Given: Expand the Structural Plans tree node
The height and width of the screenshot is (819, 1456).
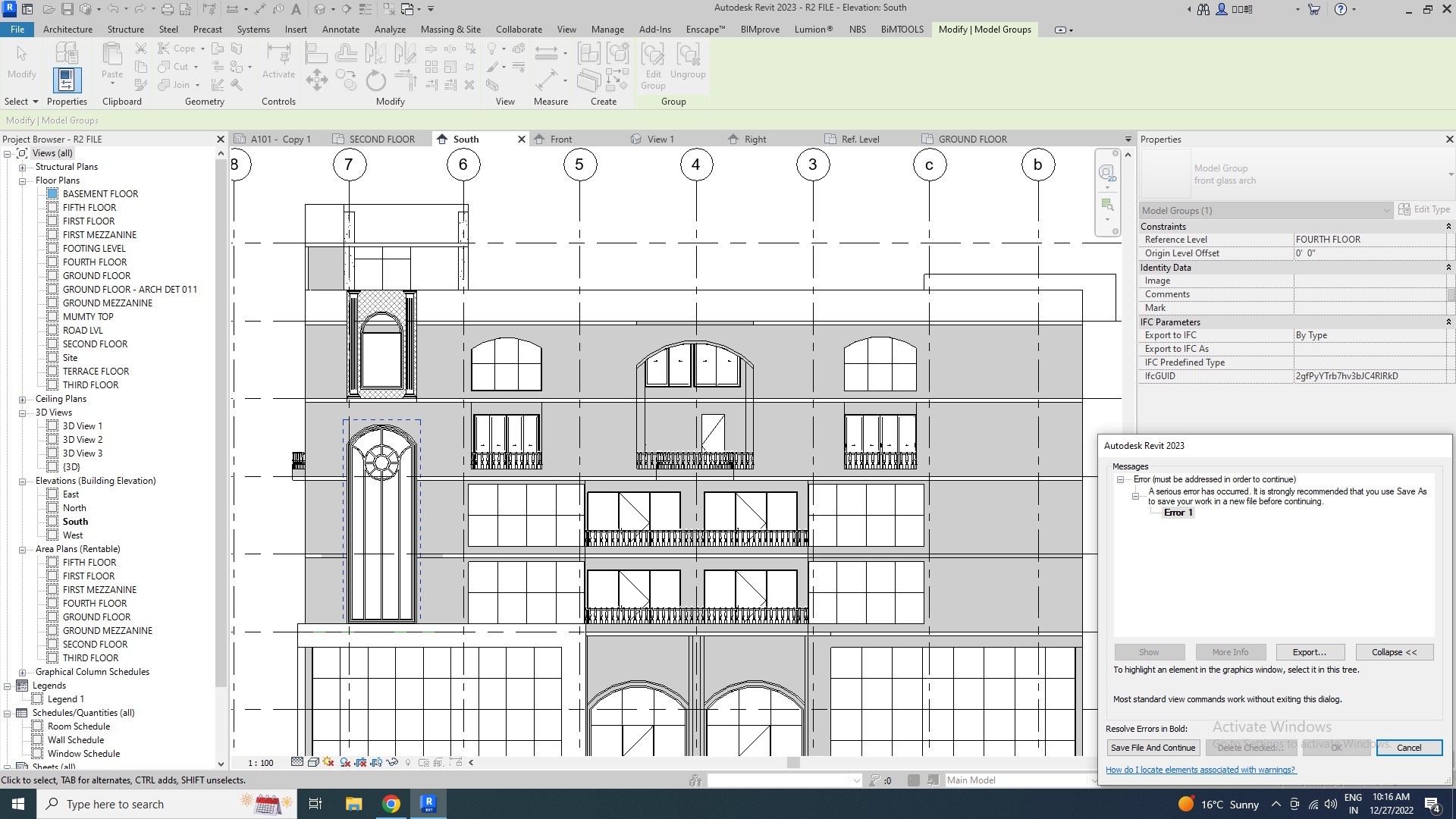Looking at the screenshot, I should click(x=22, y=167).
